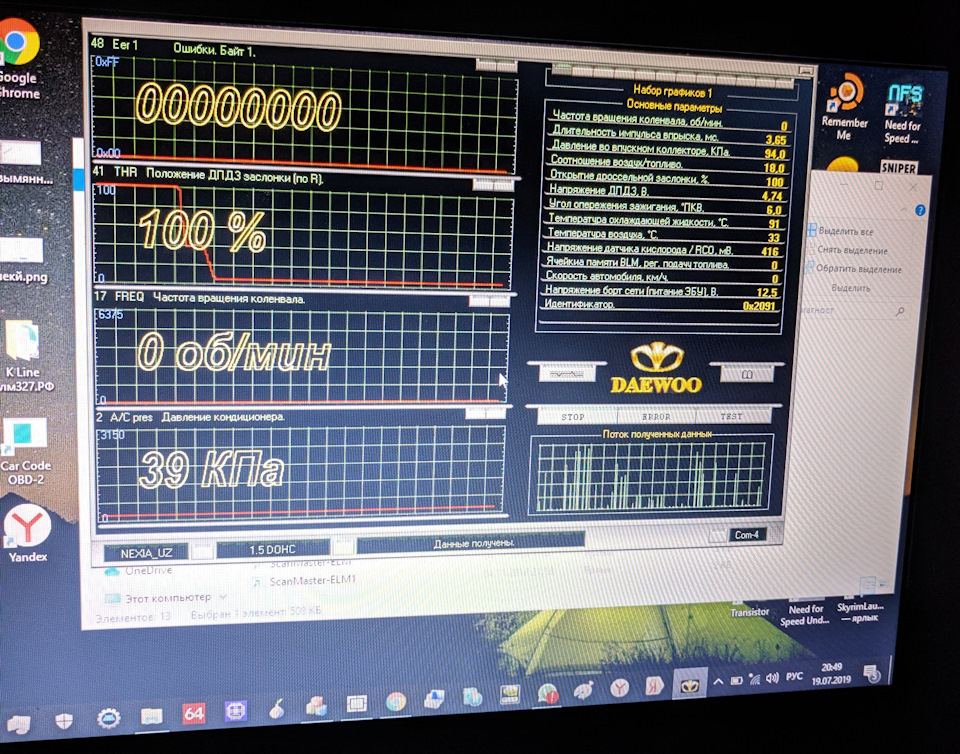The width and height of the screenshot is (960, 754).
Task: Select the 'Температура воздуха' parameter row
Action: click(664, 234)
